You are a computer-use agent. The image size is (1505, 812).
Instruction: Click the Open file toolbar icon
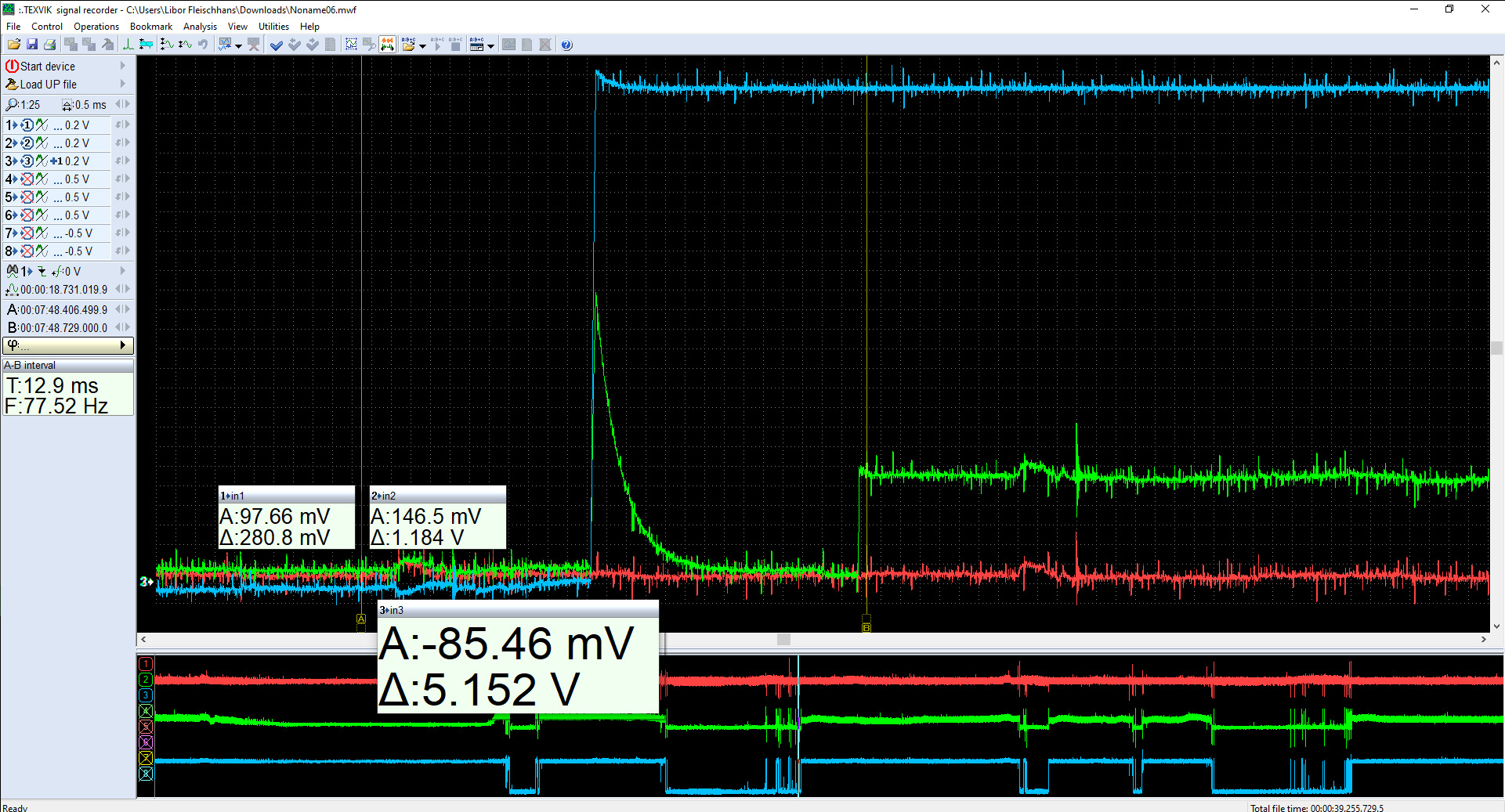click(14, 45)
